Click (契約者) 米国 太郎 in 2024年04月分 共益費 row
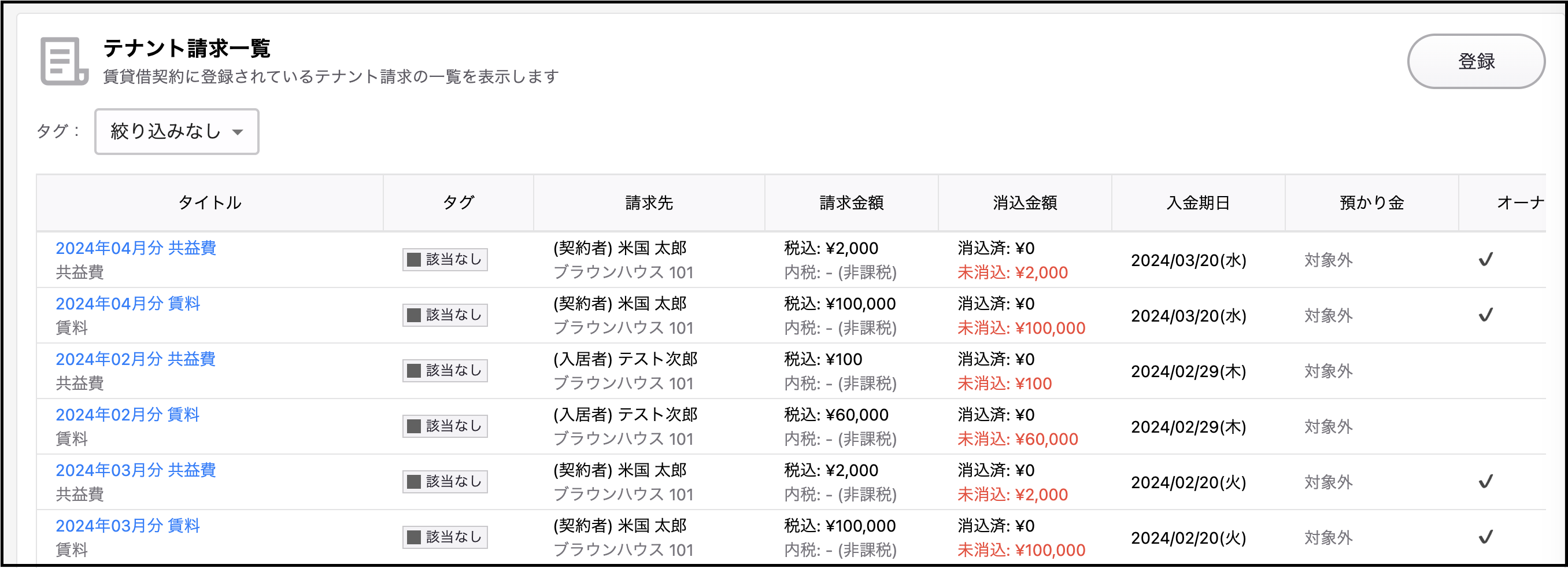1568x568 pixels. [x=620, y=248]
